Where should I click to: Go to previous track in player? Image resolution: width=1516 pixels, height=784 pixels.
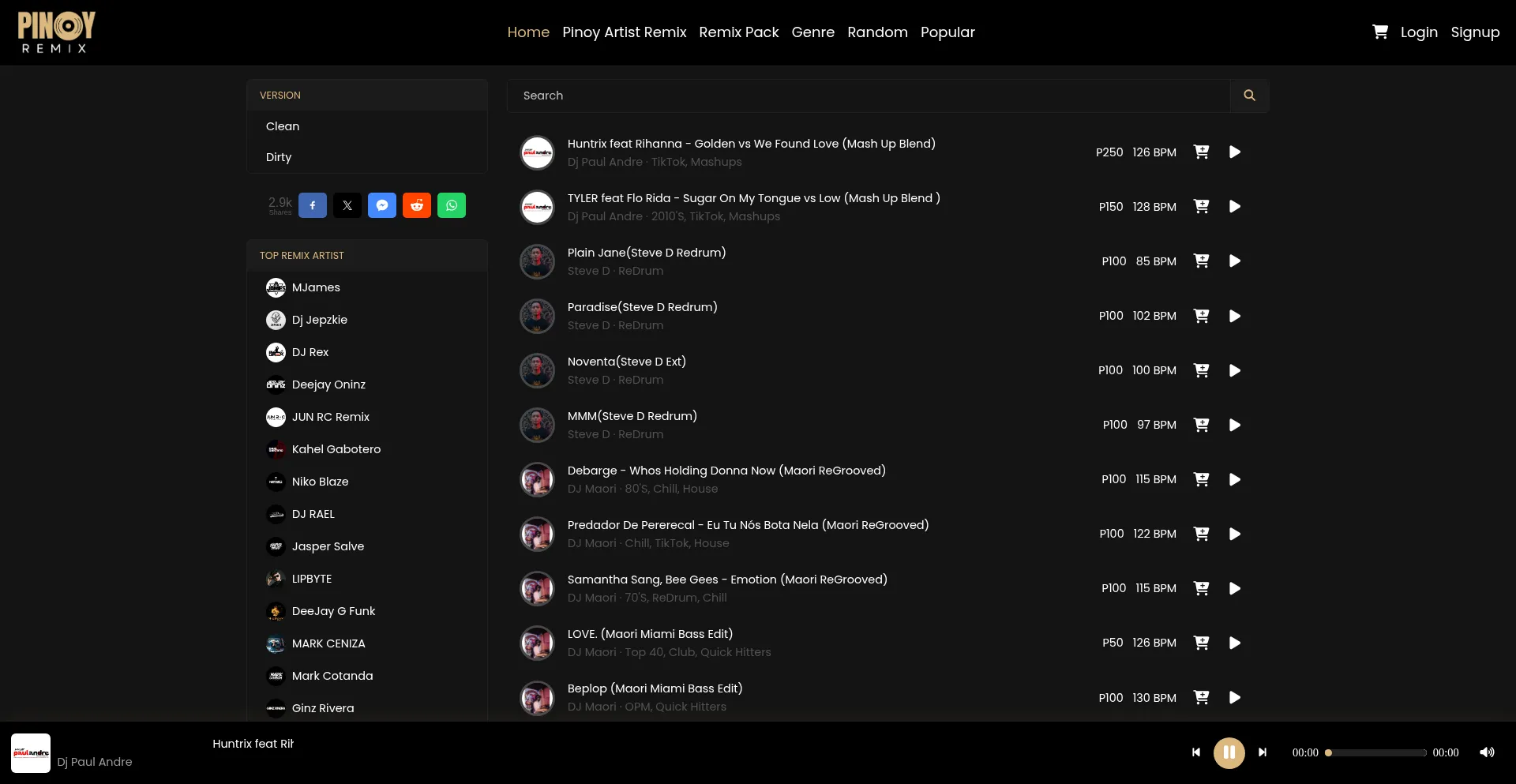click(1196, 752)
